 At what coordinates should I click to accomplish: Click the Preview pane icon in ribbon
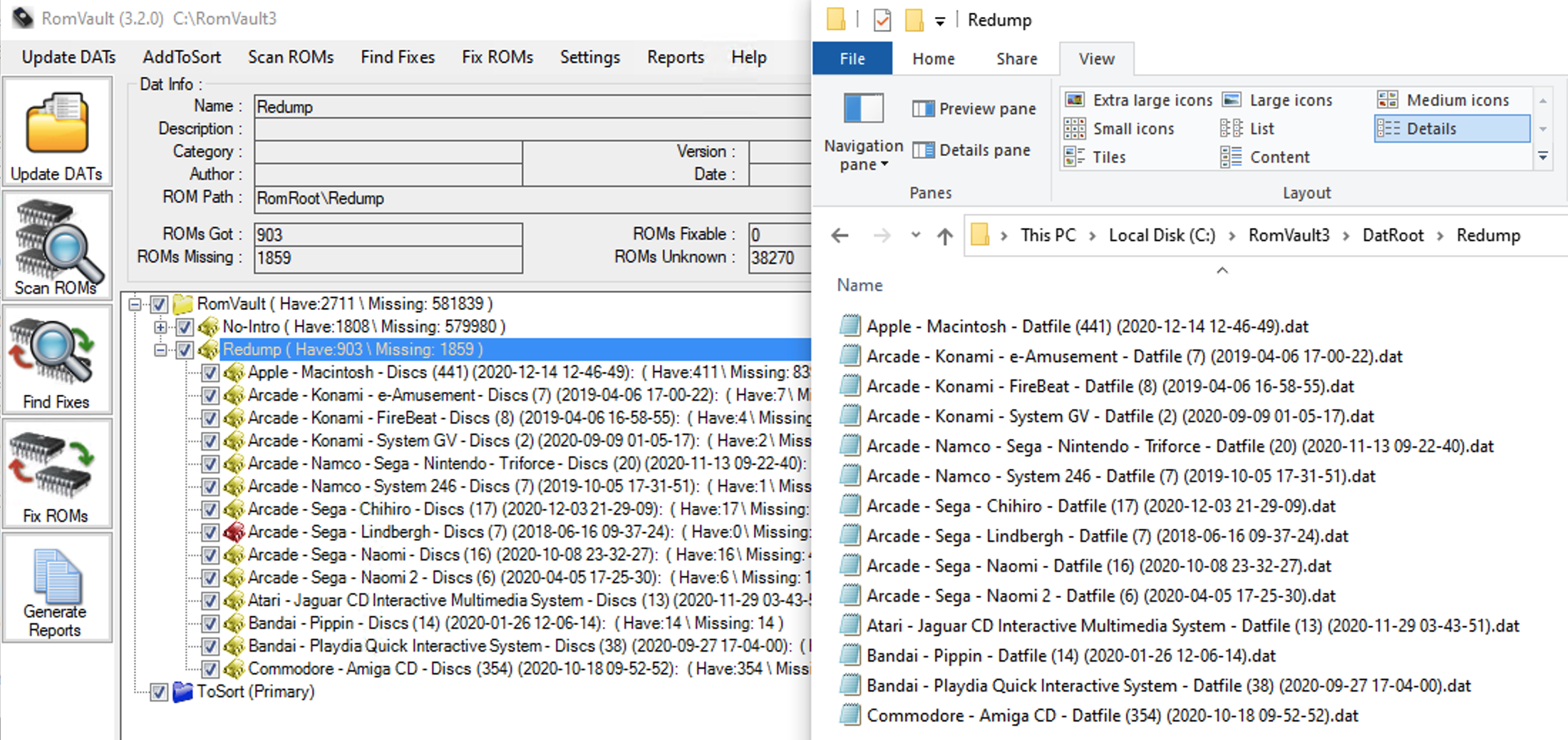click(923, 108)
